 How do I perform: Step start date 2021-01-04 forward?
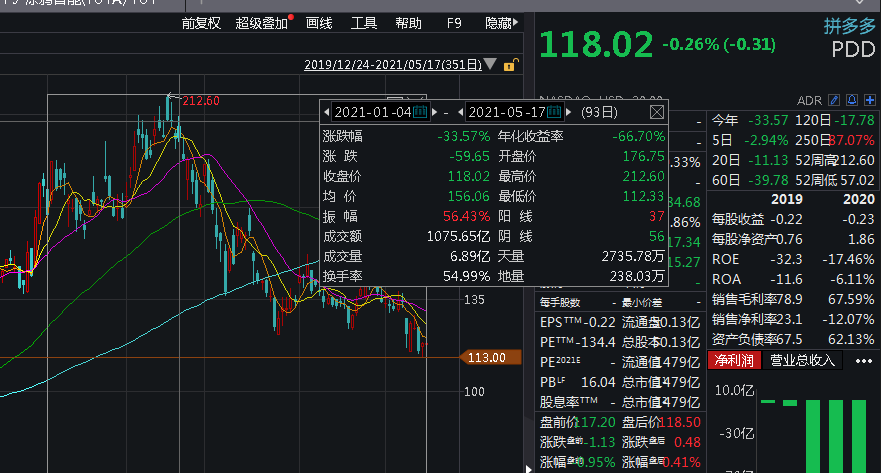click(x=434, y=112)
